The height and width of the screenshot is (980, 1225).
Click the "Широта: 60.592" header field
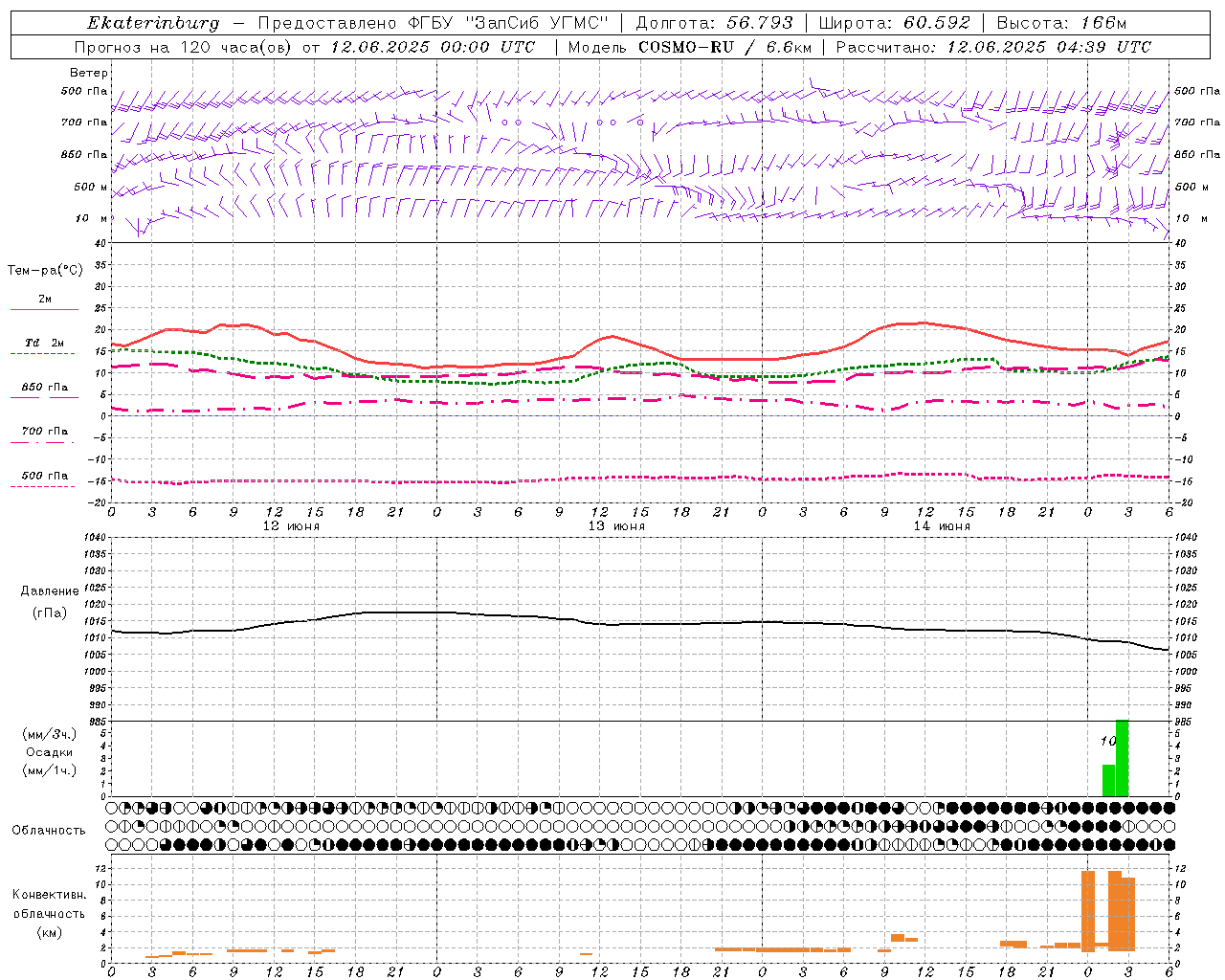tap(894, 23)
